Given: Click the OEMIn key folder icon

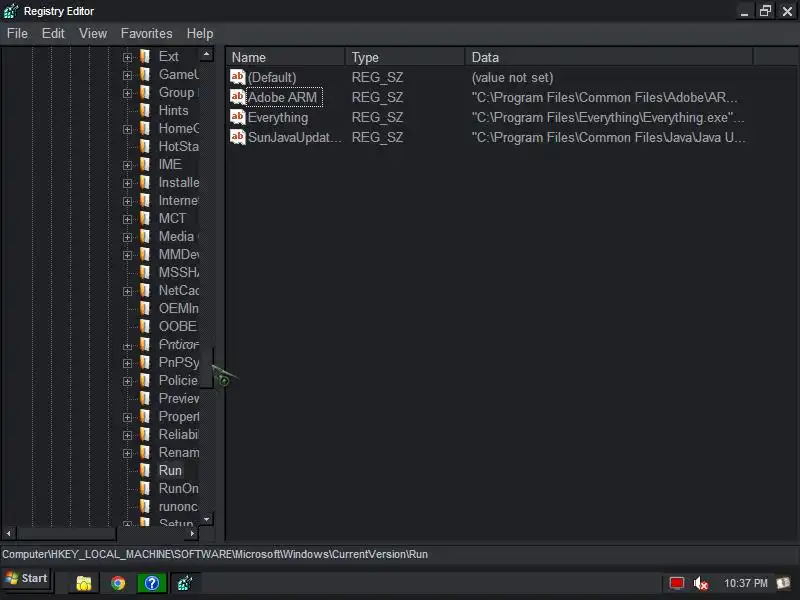Looking at the screenshot, I should click(x=145, y=308).
